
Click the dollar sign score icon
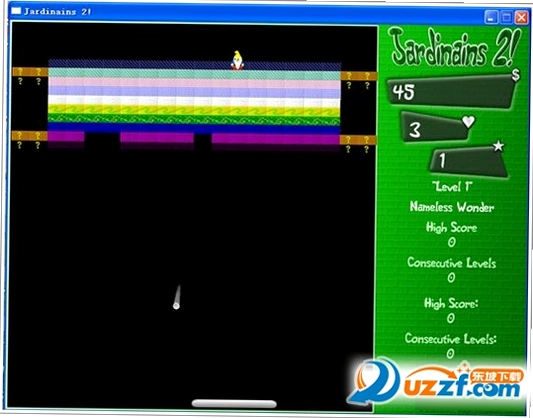click(516, 75)
